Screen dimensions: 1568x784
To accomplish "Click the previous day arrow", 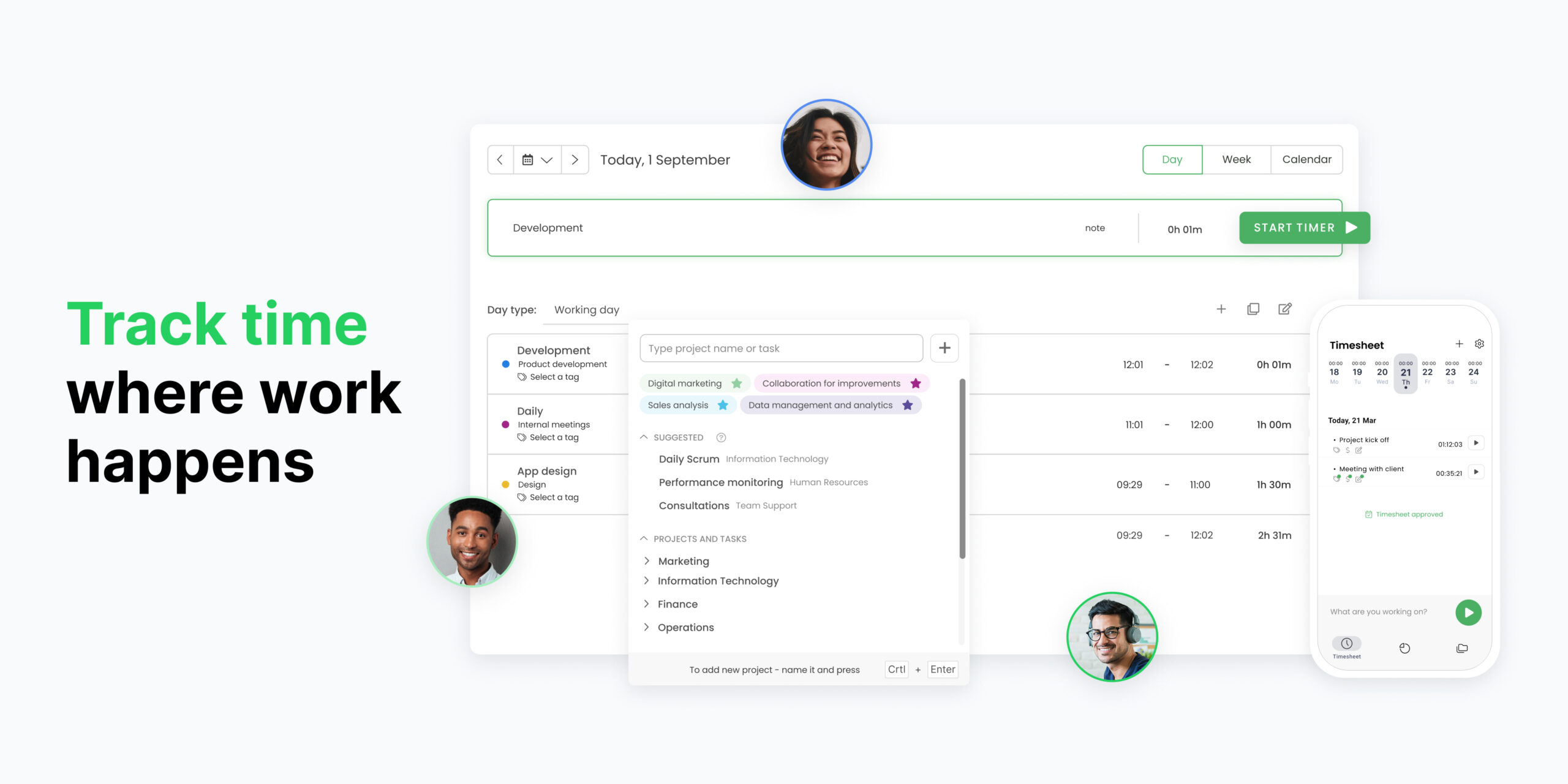I will (x=500, y=160).
